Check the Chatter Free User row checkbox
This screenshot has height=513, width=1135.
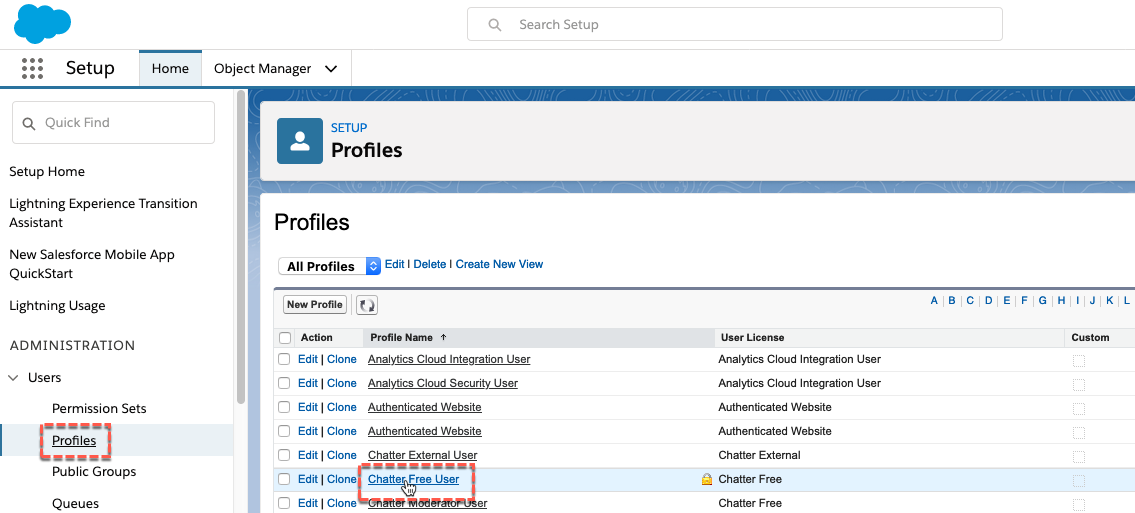point(284,479)
